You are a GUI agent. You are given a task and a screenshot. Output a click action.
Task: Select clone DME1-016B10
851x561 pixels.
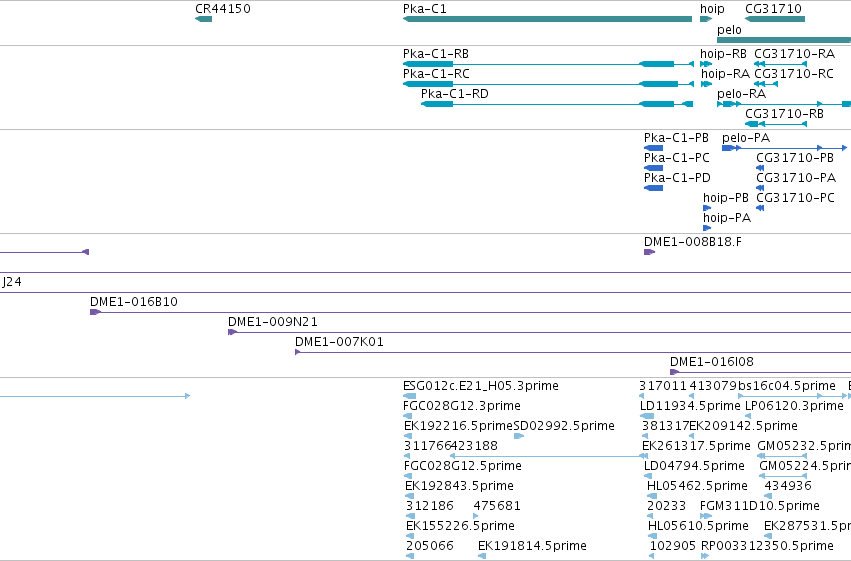pos(471,313)
